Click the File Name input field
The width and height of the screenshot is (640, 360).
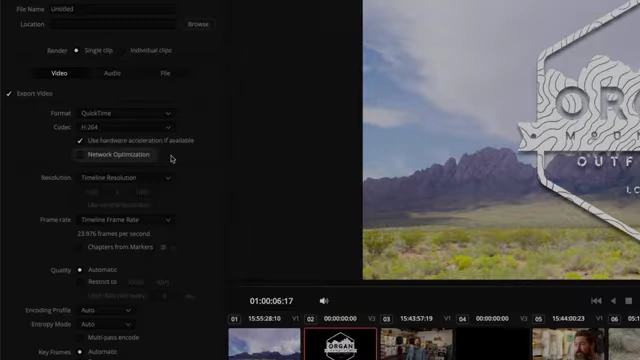pyautogui.click(x=113, y=9)
